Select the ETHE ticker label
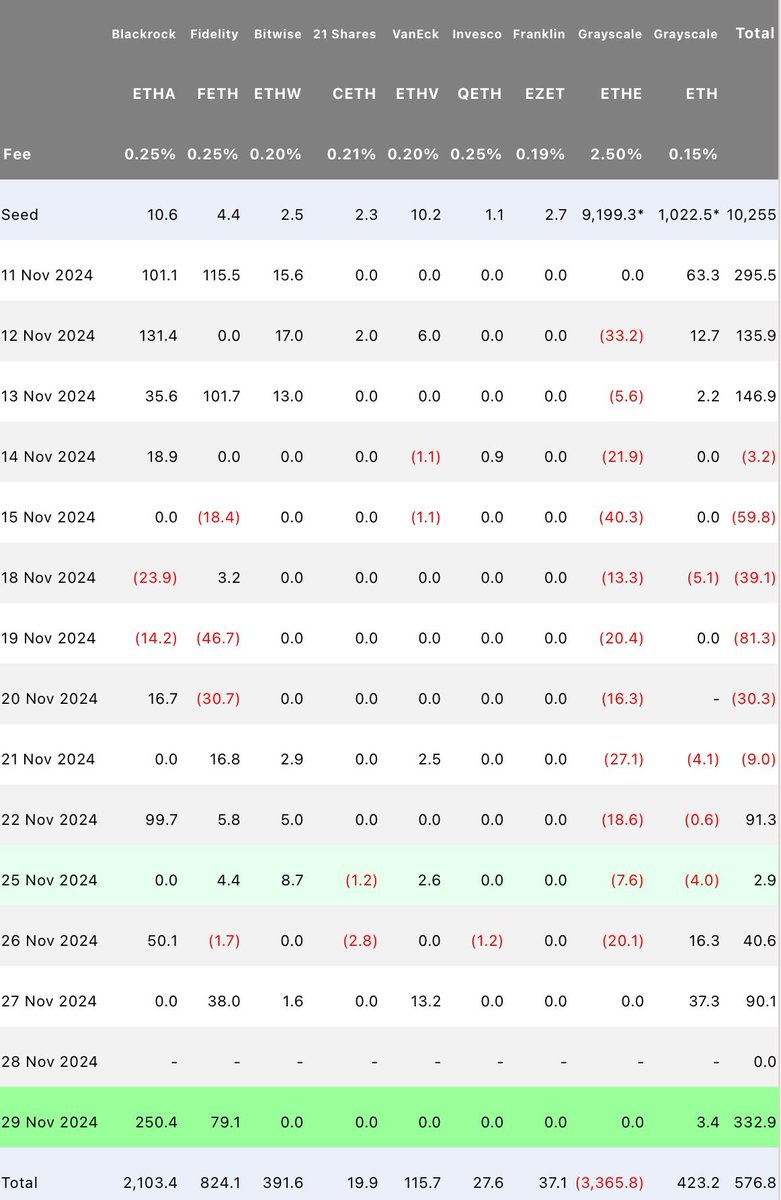781x1200 pixels. point(621,94)
